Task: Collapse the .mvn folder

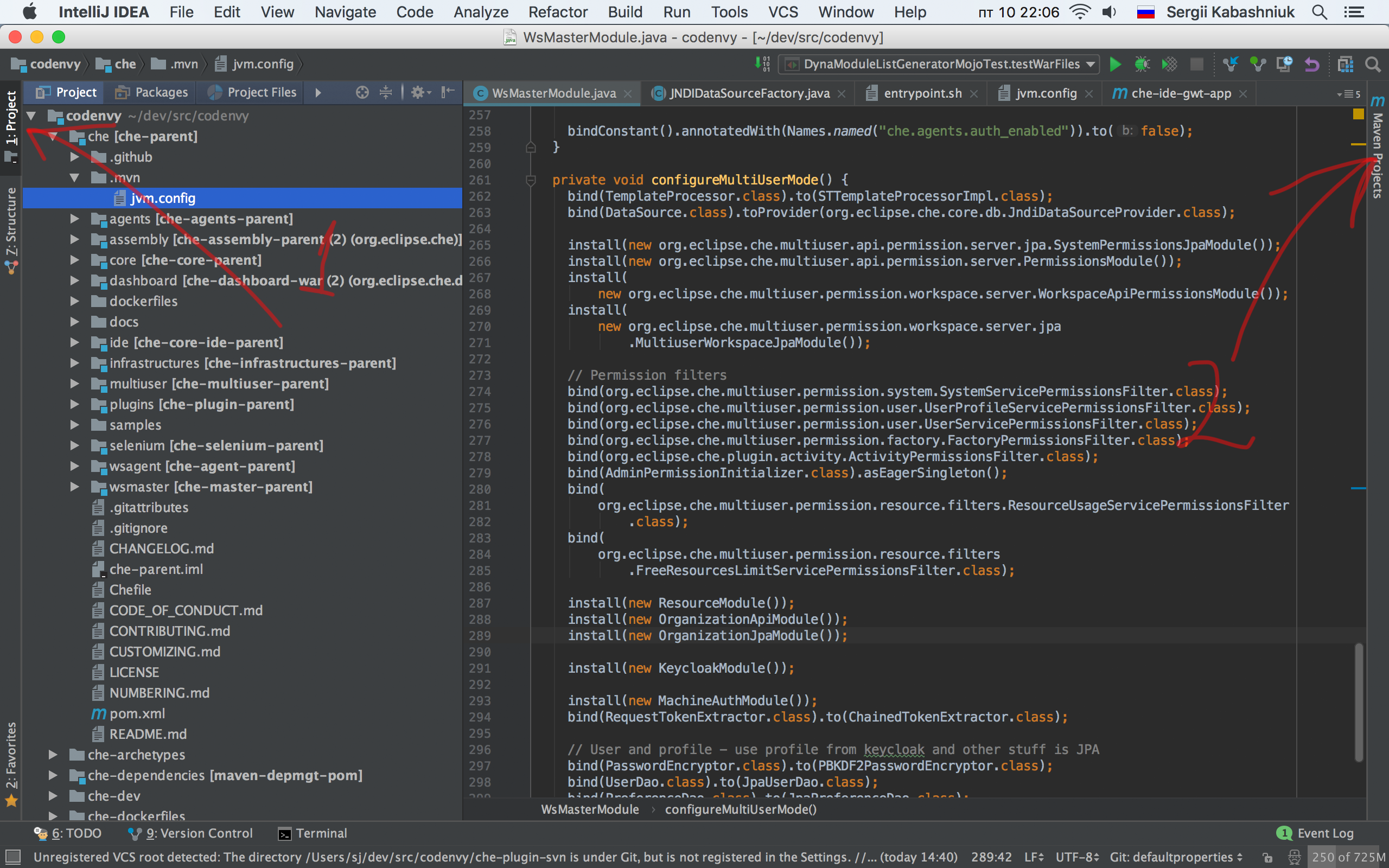Action: [75, 178]
